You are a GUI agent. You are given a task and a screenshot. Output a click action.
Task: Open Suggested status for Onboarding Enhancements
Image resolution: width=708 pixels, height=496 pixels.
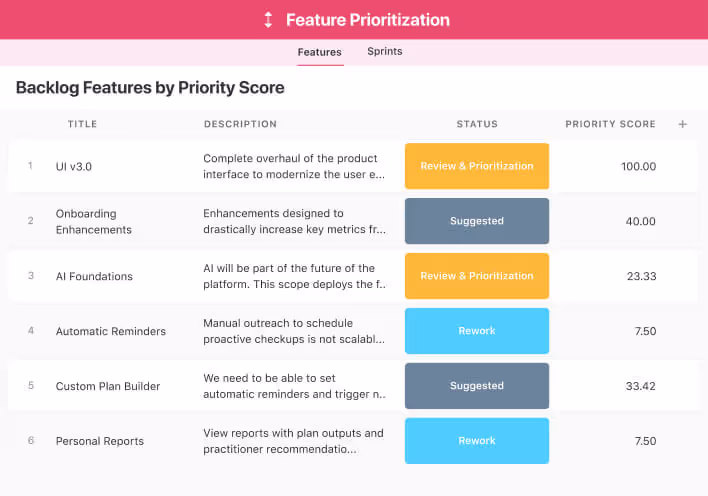(x=477, y=221)
